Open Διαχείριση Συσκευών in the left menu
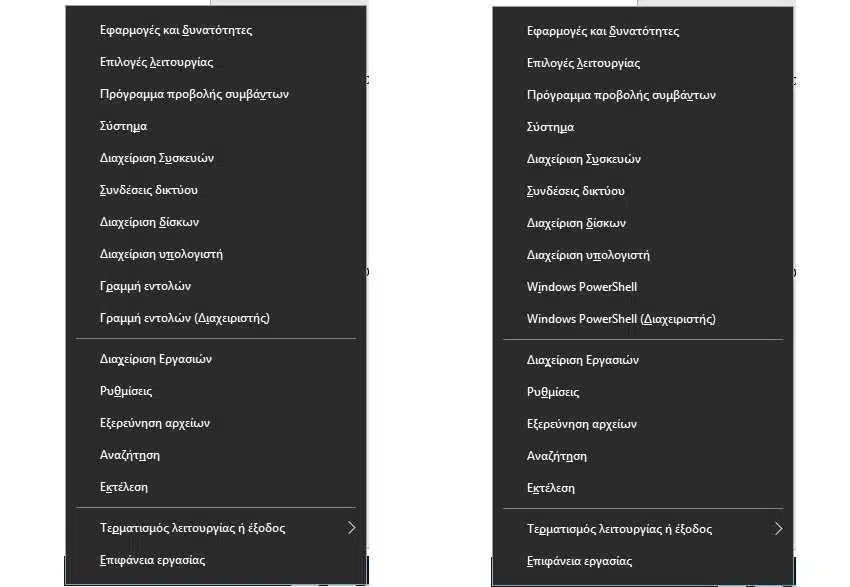The height and width of the screenshot is (587, 850). pyautogui.click(x=216, y=158)
